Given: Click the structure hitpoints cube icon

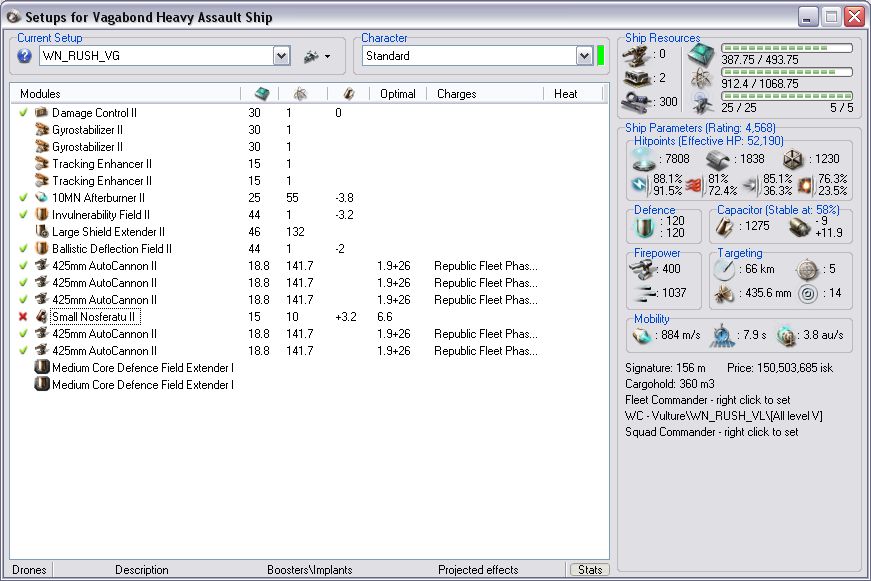Looking at the screenshot, I should coord(795,159).
